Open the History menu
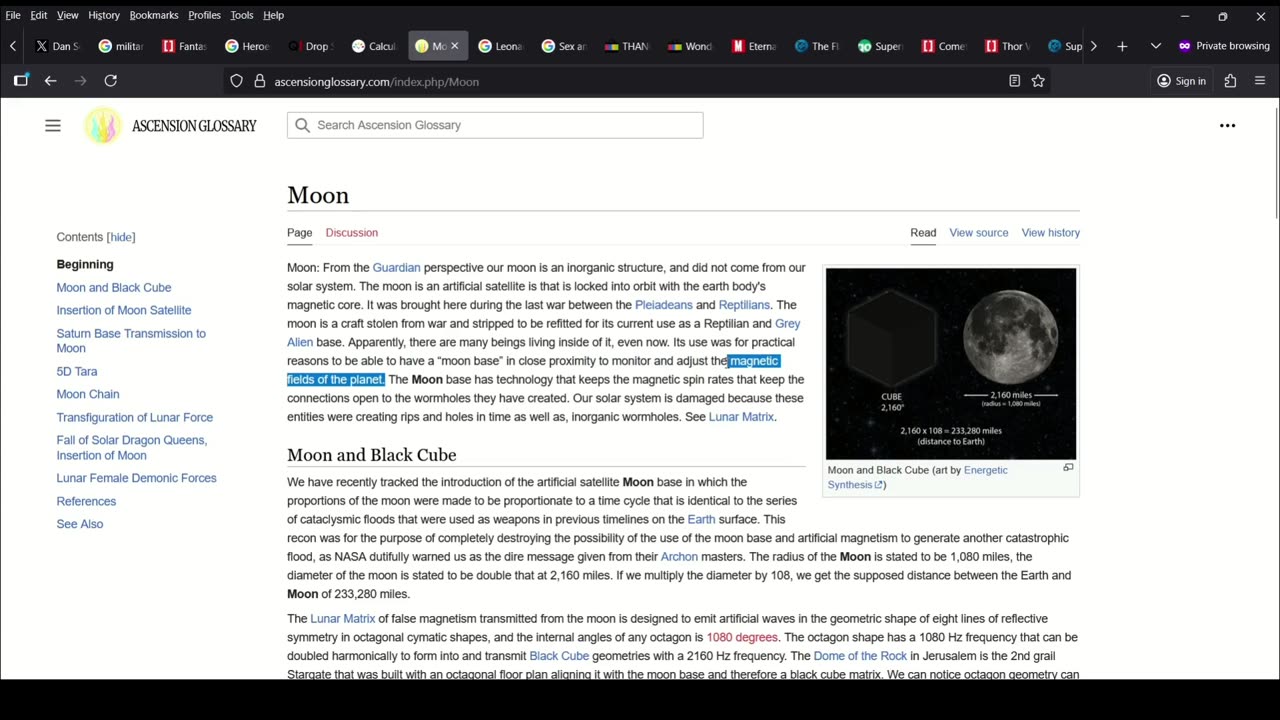The image size is (1280, 720). click(x=104, y=15)
